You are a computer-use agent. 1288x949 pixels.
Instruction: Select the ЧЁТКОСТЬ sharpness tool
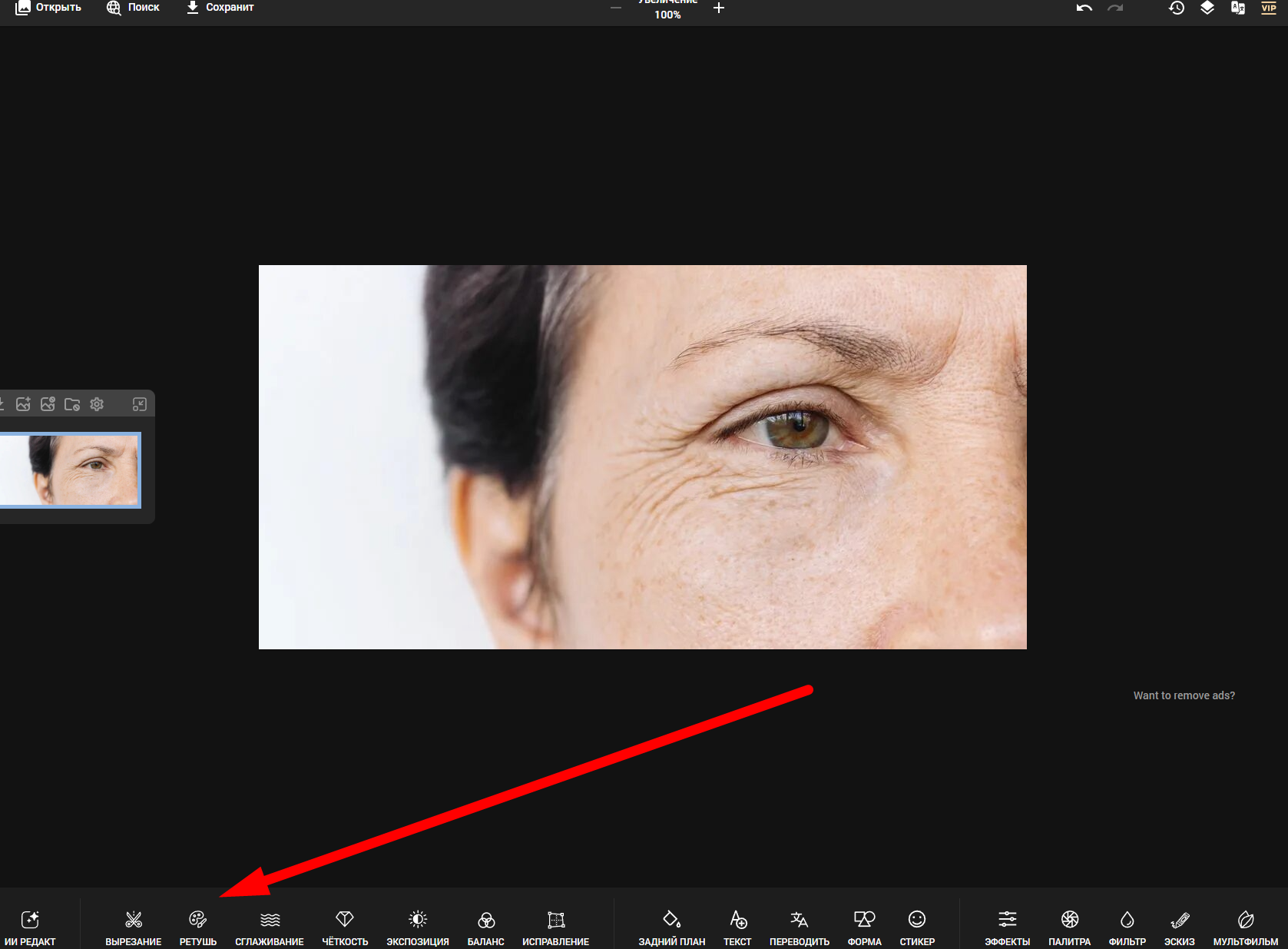[345, 927]
